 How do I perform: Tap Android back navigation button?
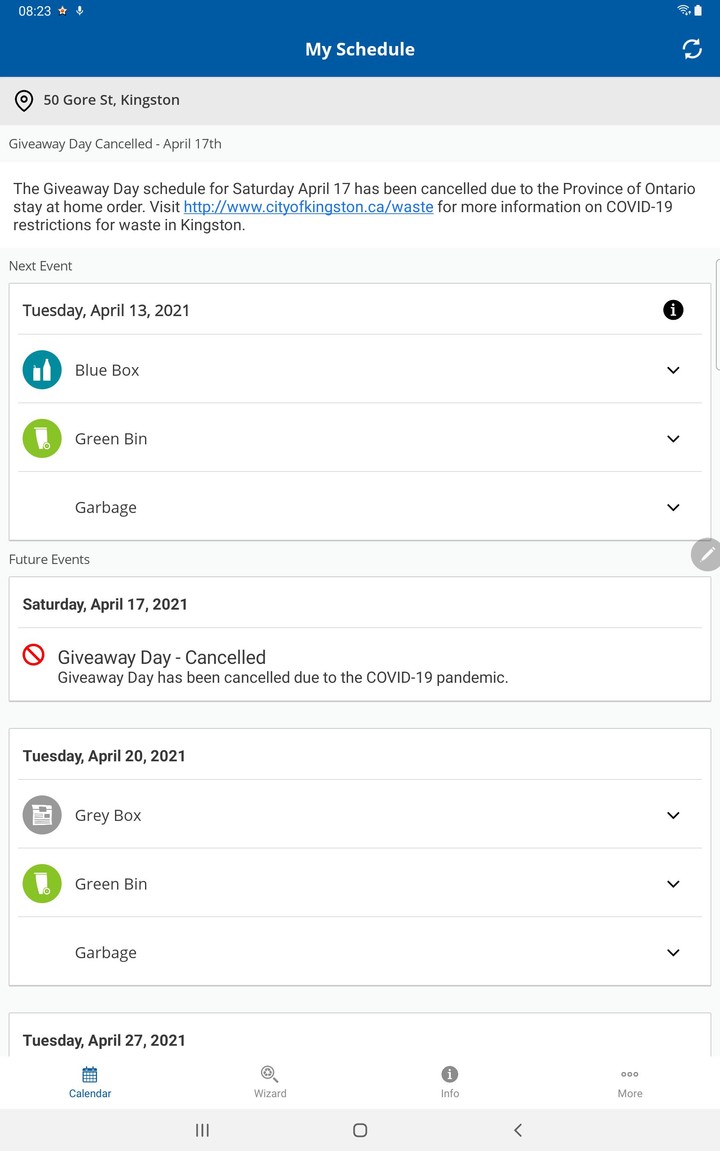click(517, 1130)
